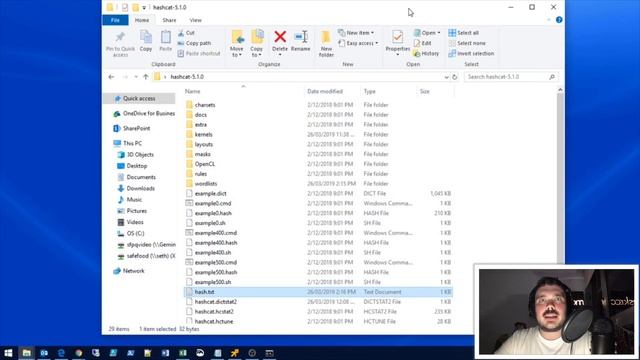Select SharePoint in the sidebar

pyautogui.click(x=132, y=128)
